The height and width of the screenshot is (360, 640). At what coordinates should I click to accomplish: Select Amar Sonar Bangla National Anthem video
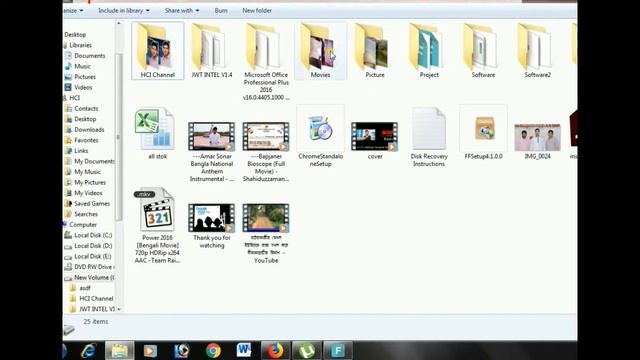211,151
